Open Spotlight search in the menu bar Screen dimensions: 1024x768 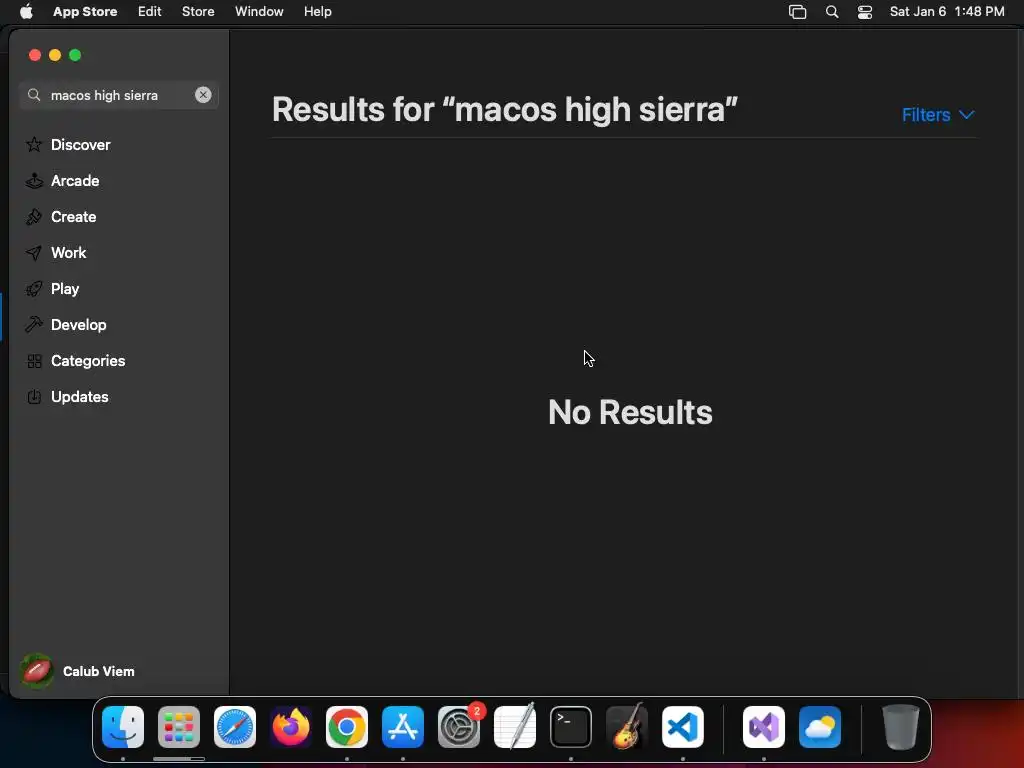[x=831, y=12]
